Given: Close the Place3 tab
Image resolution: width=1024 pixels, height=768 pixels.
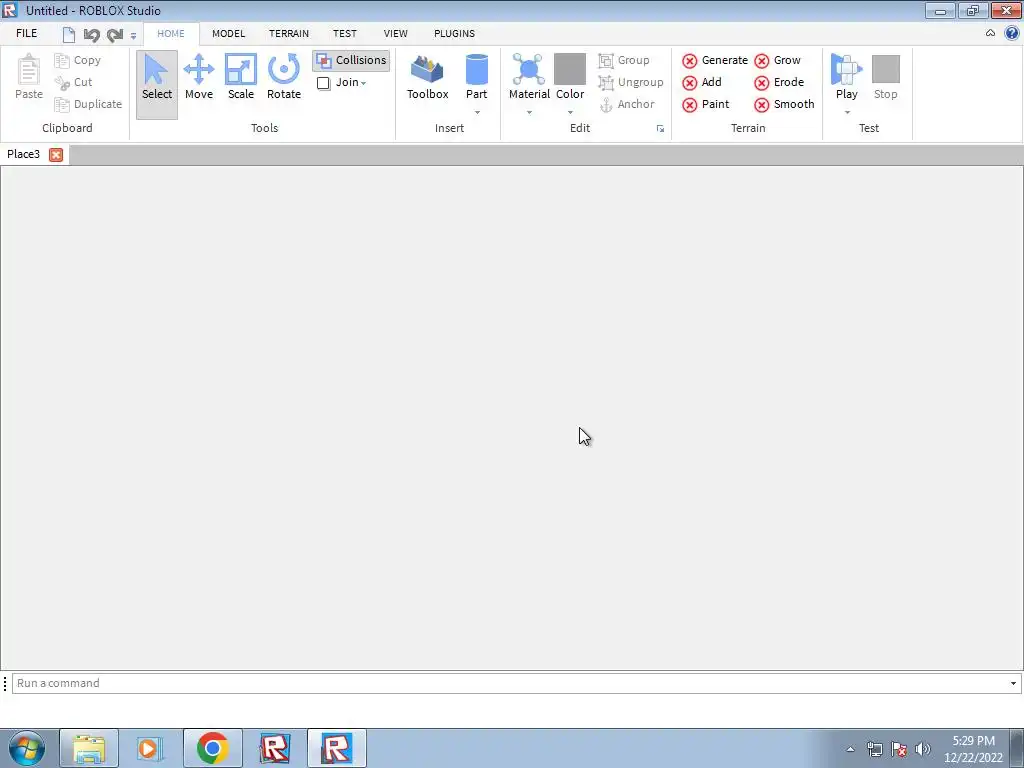Looking at the screenshot, I should pos(56,155).
